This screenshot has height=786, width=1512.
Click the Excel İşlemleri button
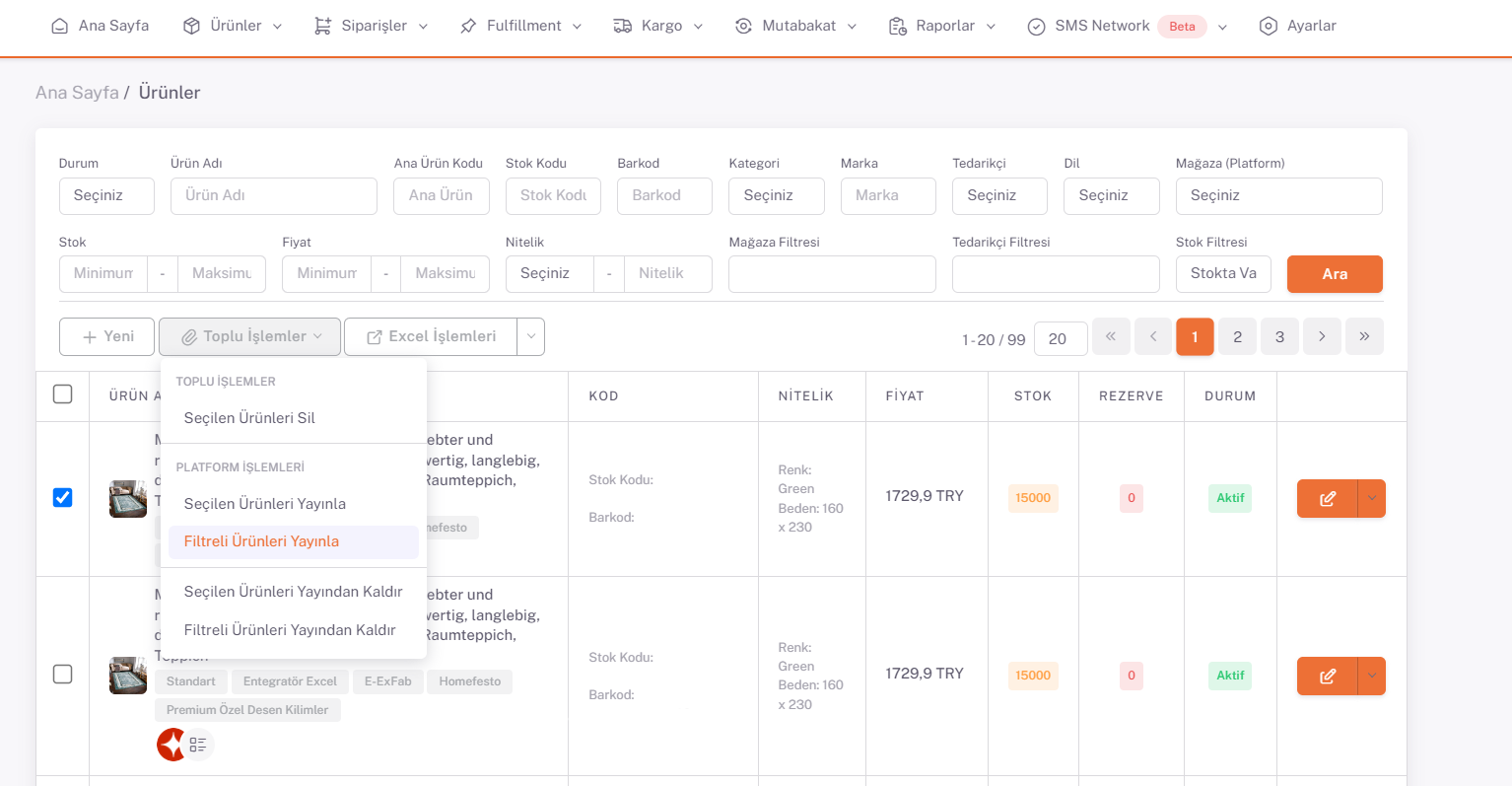[x=431, y=336]
